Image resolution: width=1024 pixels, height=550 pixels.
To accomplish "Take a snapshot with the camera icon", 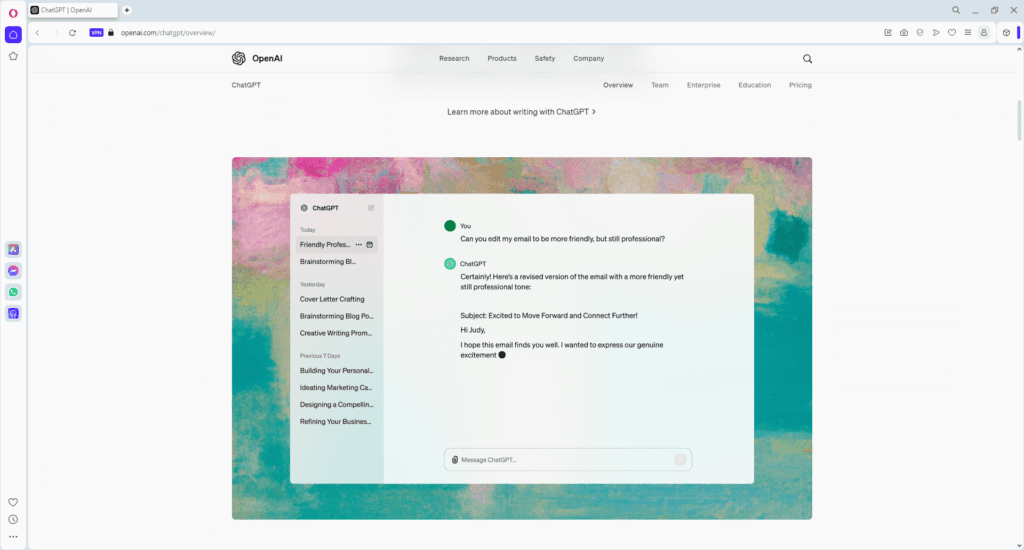I will [x=904, y=33].
